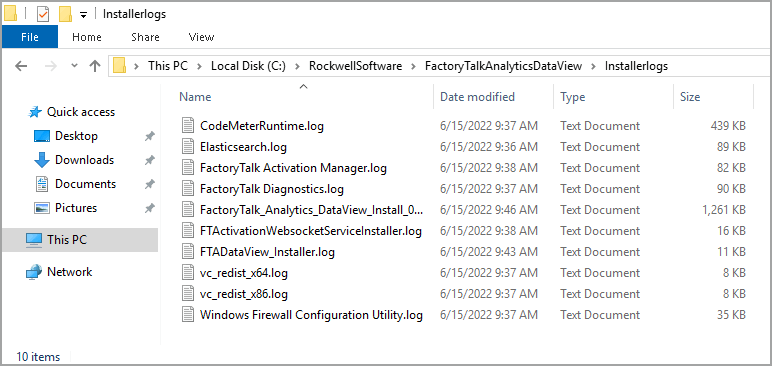The width and height of the screenshot is (772, 366).
Task: Navigate to Local Disk (C:) breadcrumb
Action: [x=248, y=66]
